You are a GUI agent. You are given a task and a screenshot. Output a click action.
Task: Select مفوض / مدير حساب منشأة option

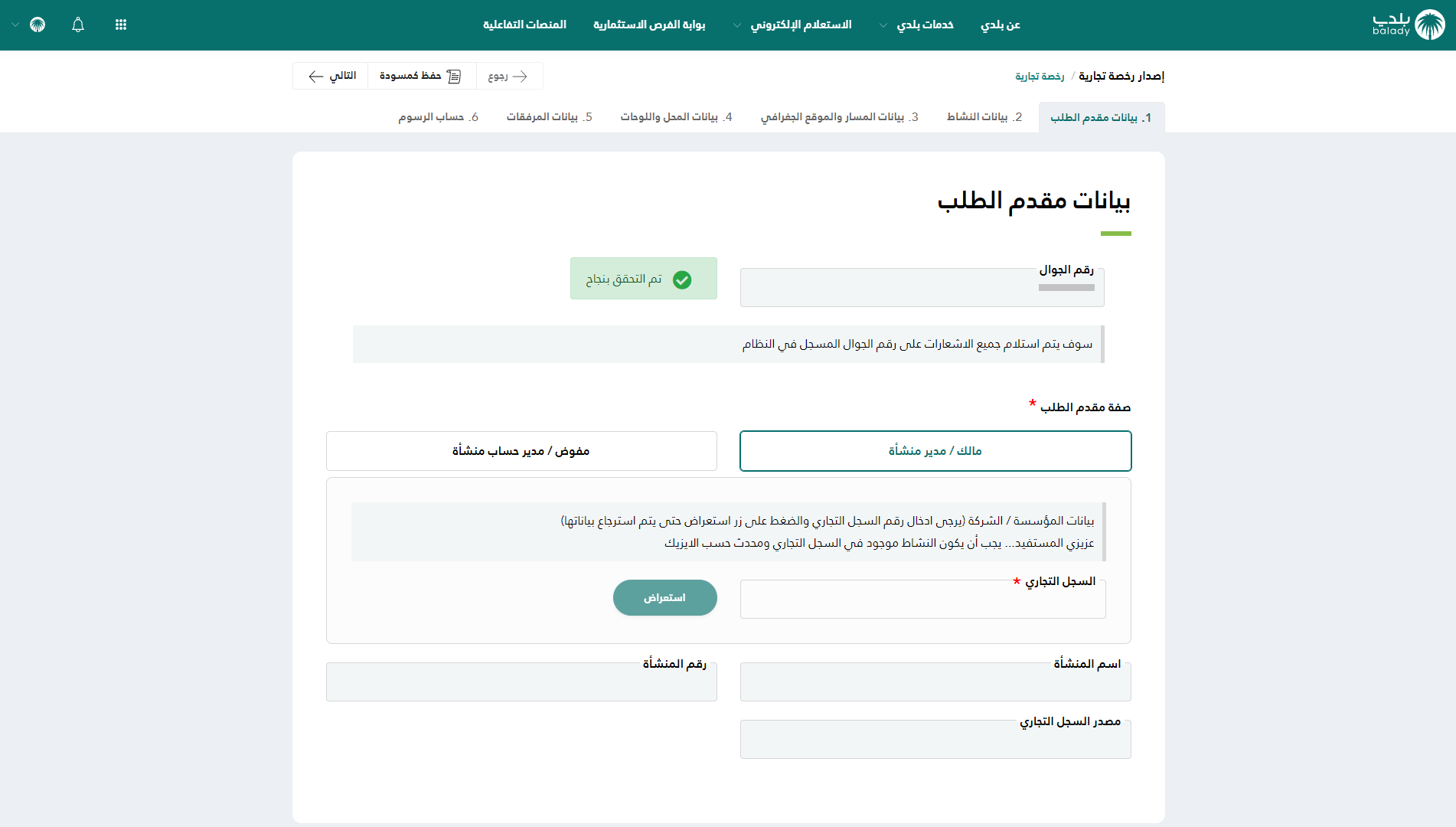click(521, 451)
